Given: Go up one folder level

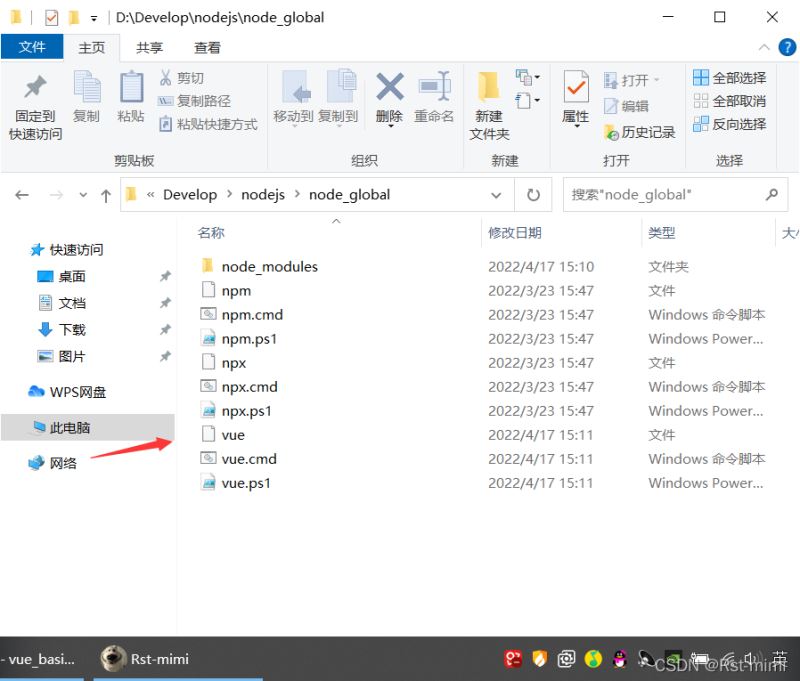Looking at the screenshot, I should [x=105, y=195].
